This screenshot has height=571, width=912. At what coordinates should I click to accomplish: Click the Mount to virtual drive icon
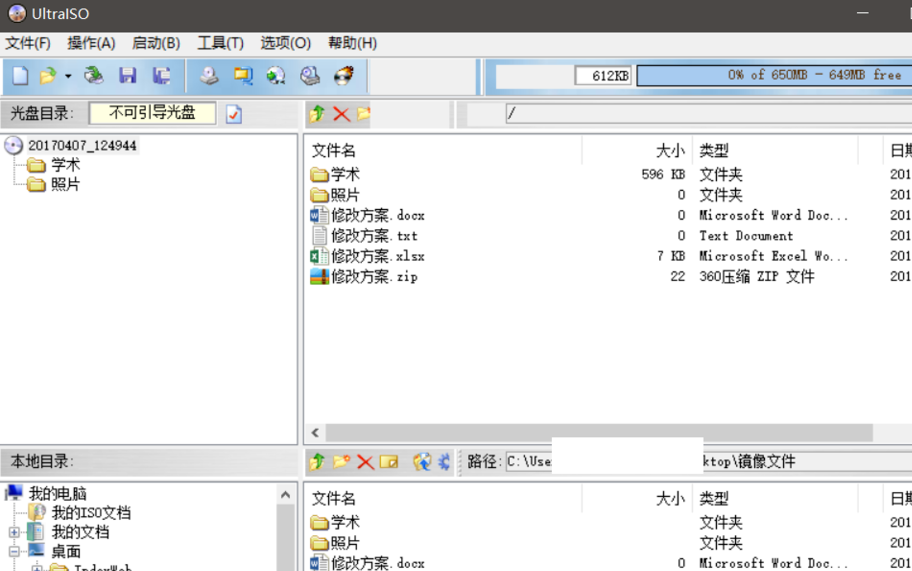310,76
